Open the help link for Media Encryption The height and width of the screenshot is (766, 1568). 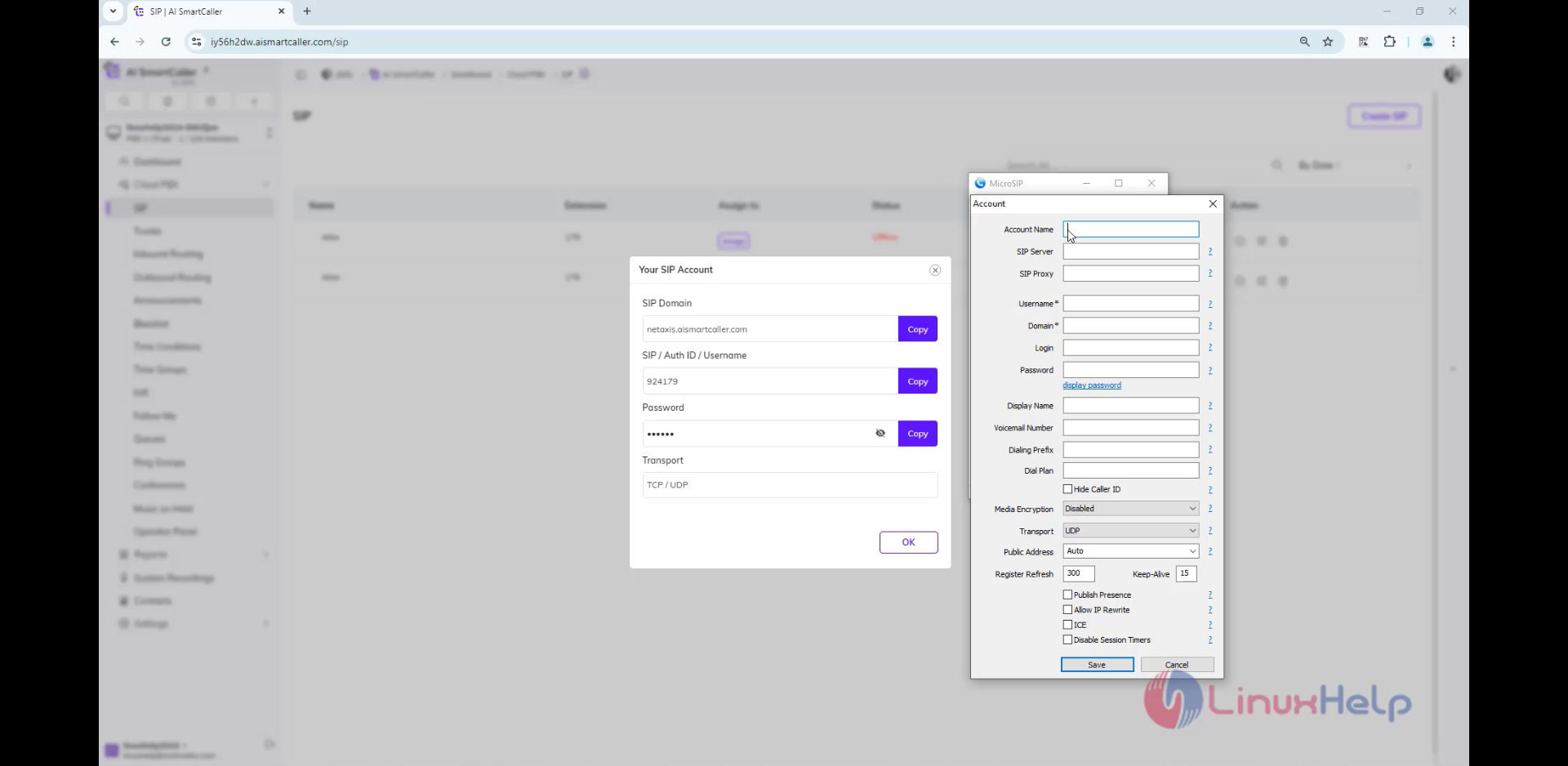point(1210,509)
